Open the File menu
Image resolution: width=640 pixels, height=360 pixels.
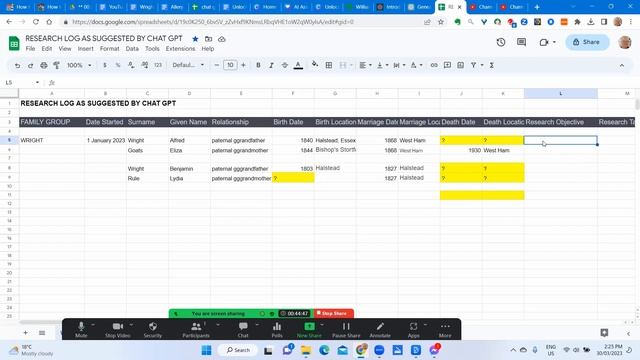pyautogui.click(x=30, y=49)
